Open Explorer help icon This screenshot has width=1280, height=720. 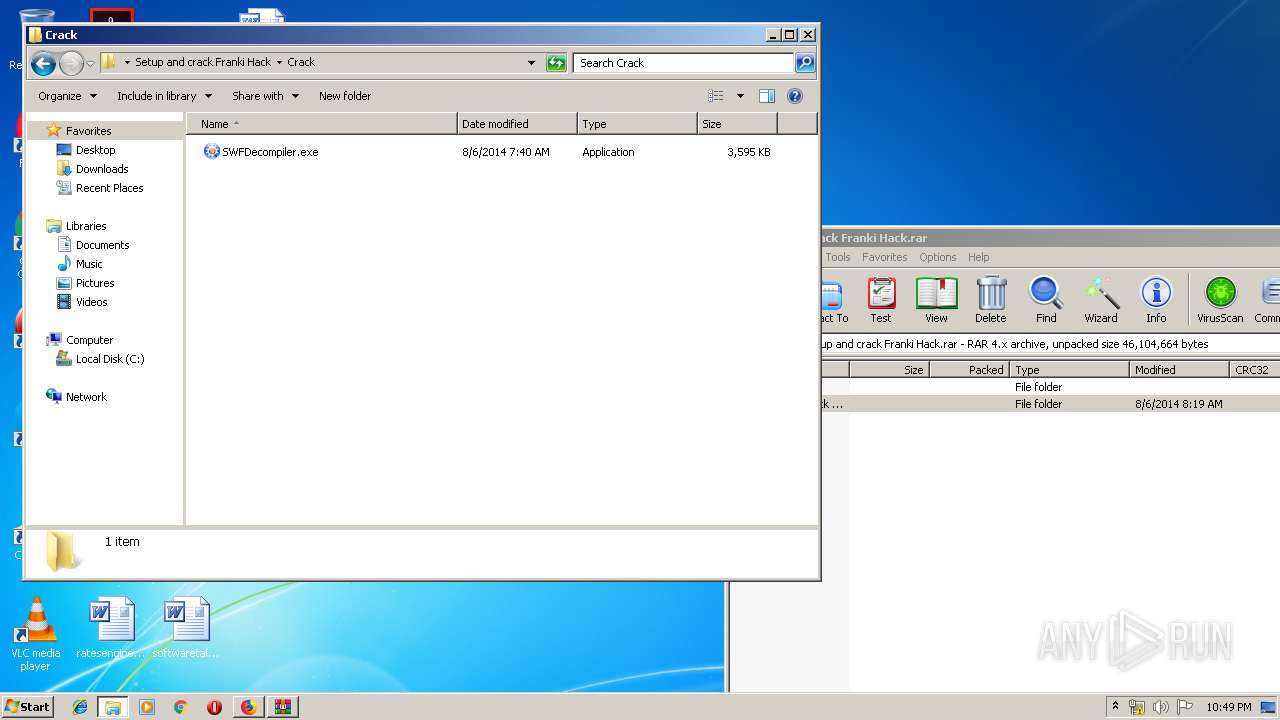(x=795, y=96)
